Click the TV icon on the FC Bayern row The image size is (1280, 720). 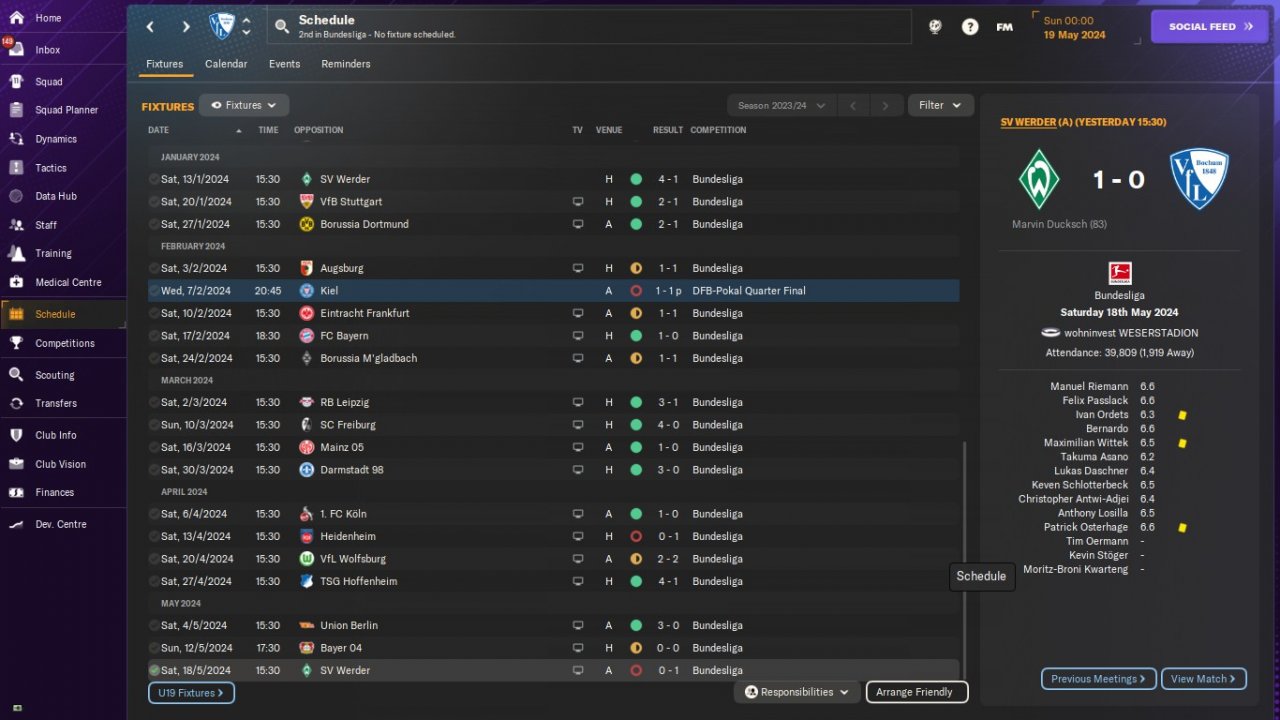[x=577, y=336]
